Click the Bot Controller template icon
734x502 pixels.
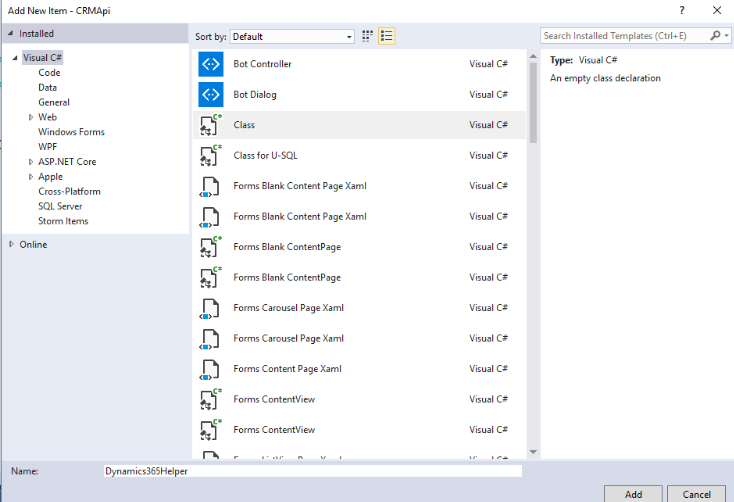211,64
